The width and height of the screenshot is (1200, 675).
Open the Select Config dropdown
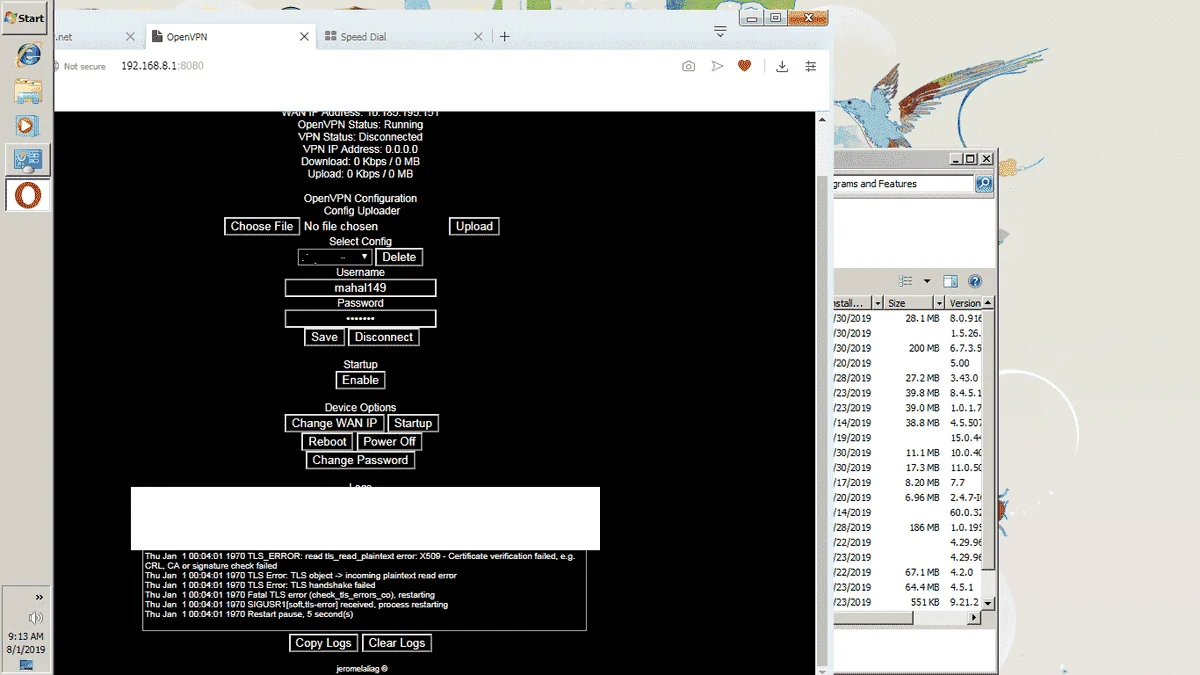point(335,257)
